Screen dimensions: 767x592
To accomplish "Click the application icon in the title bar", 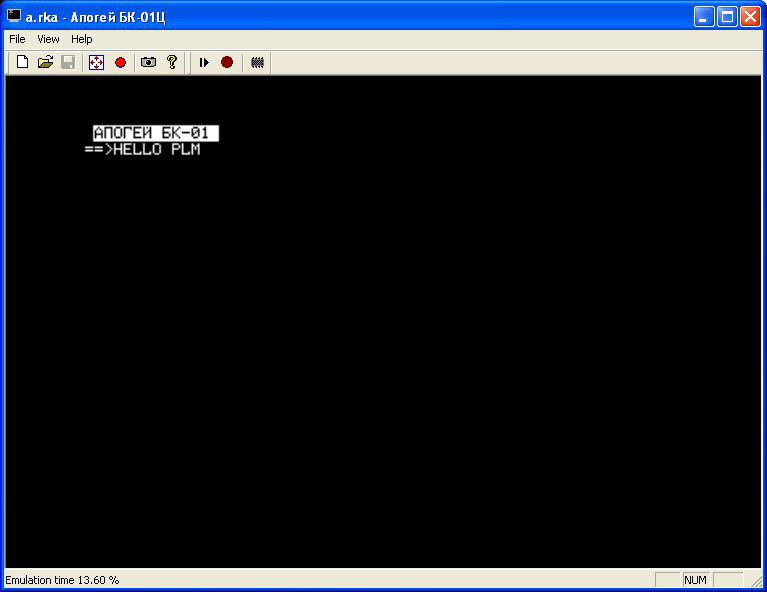I will coord(14,16).
